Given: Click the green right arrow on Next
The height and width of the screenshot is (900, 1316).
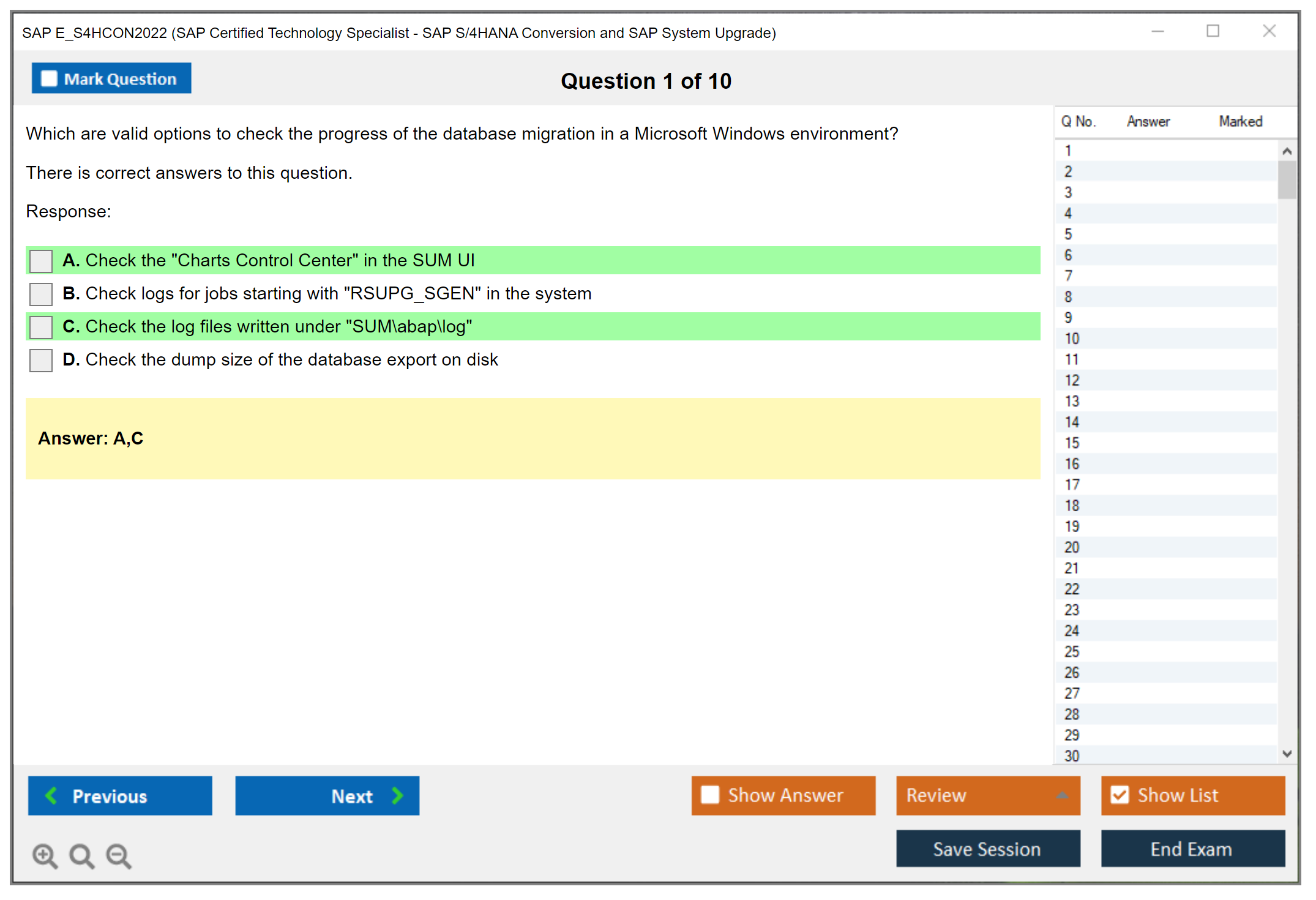Looking at the screenshot, I should pyautogui.click(x=397, y=795).
